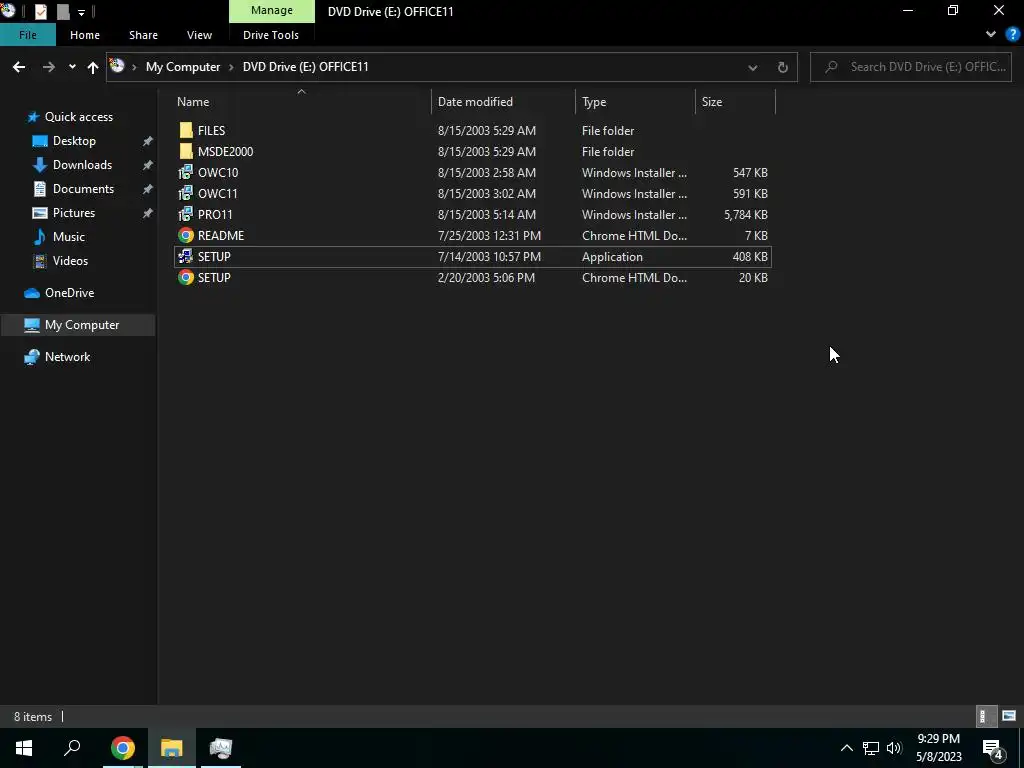Open Videos in the navigation pane
Screen dimensions: 1024x768
70,261
